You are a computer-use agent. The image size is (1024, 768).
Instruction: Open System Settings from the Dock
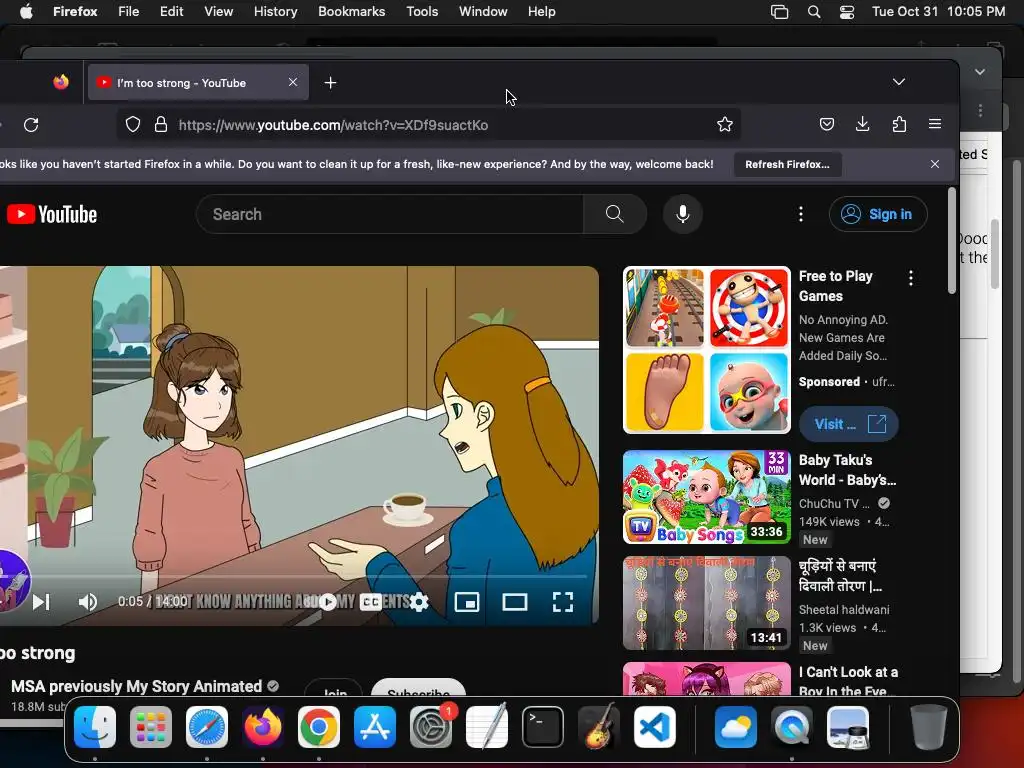click(x=431, y=727)
